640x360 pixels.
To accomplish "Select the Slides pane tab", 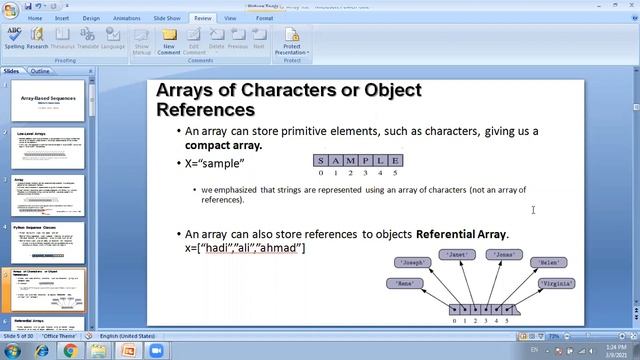I will coord(11,71).
